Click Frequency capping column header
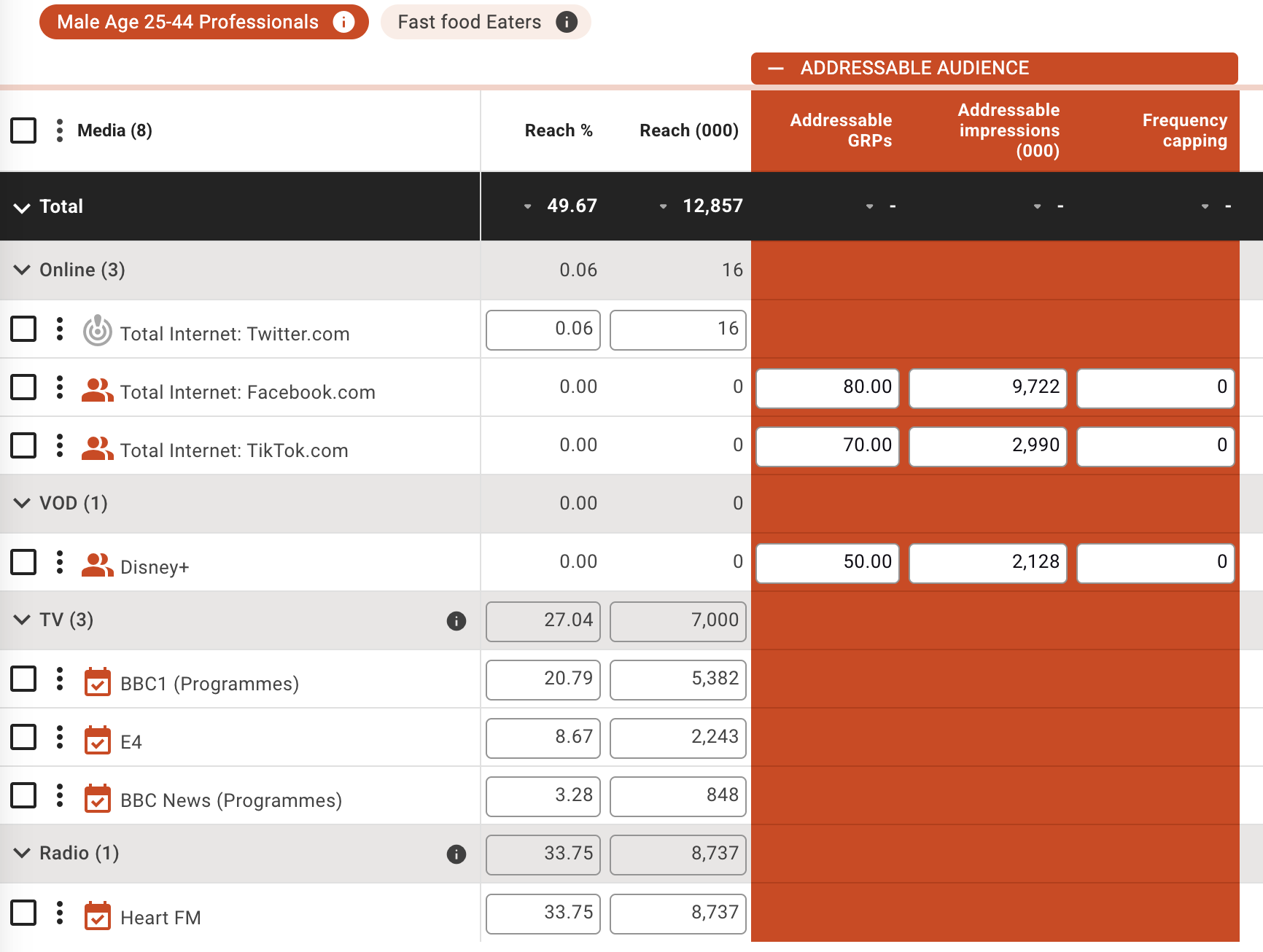Viewport: 1263px width, 952px height. 1185,130
